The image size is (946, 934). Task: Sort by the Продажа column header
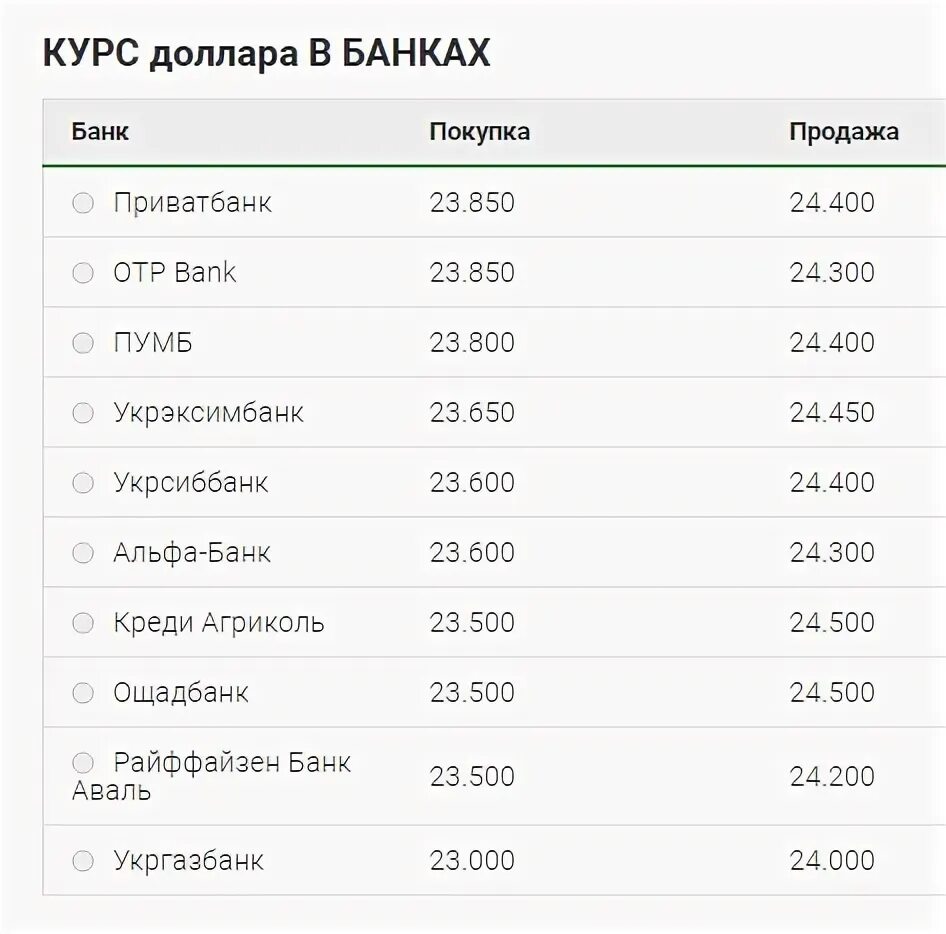[844, 132]
